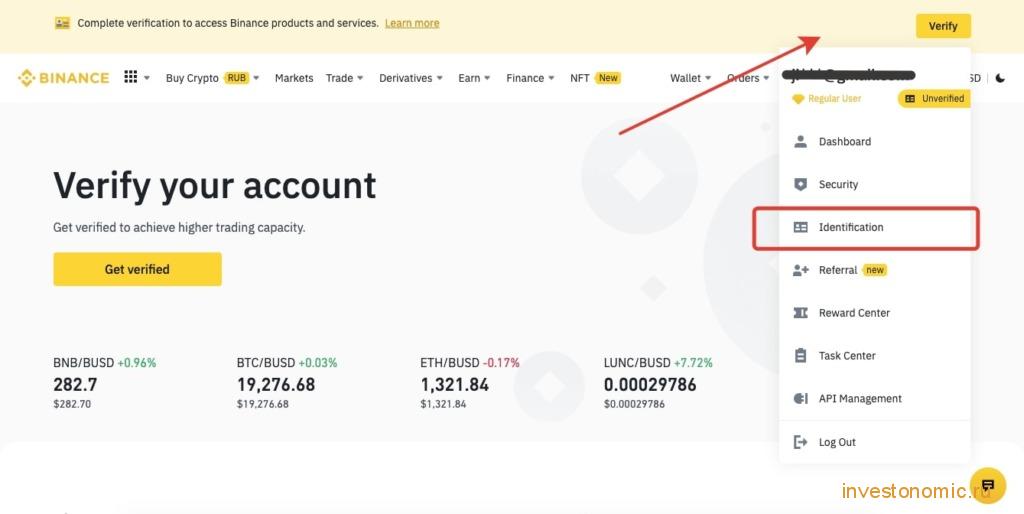Open the LUNC/BUSD price ticker
The height and width of the screenshot is (514, 1024).
(658, 385)
